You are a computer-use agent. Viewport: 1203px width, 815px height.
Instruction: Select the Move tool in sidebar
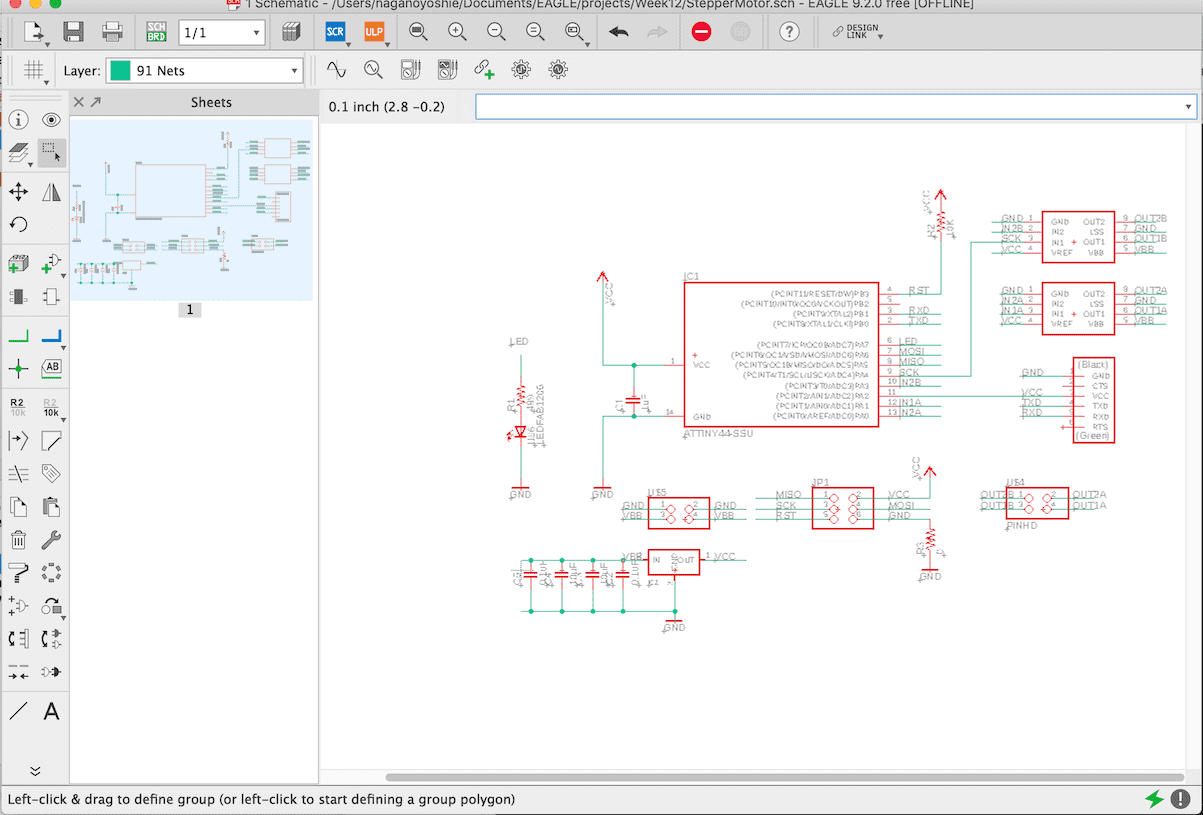18,192
